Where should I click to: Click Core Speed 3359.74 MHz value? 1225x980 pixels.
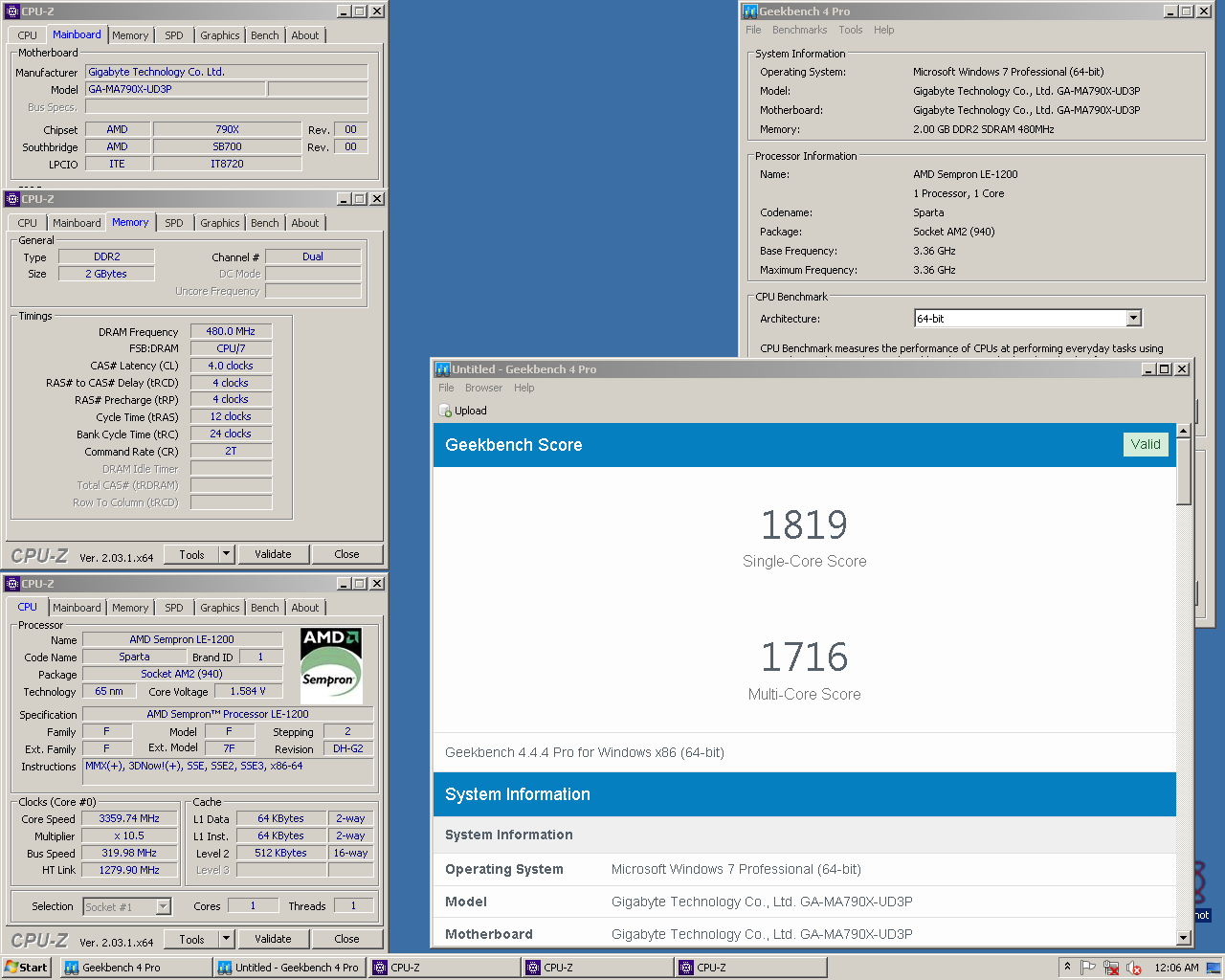[x=129, y=818]
